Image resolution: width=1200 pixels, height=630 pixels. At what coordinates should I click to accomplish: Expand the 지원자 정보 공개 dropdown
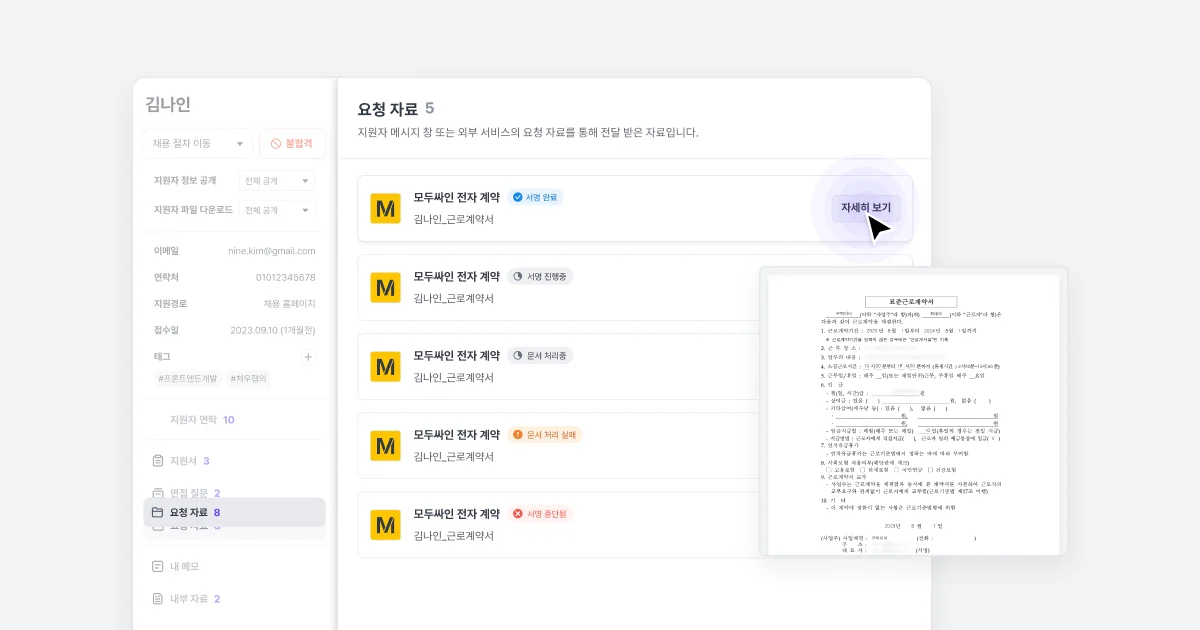pos(278,181)
